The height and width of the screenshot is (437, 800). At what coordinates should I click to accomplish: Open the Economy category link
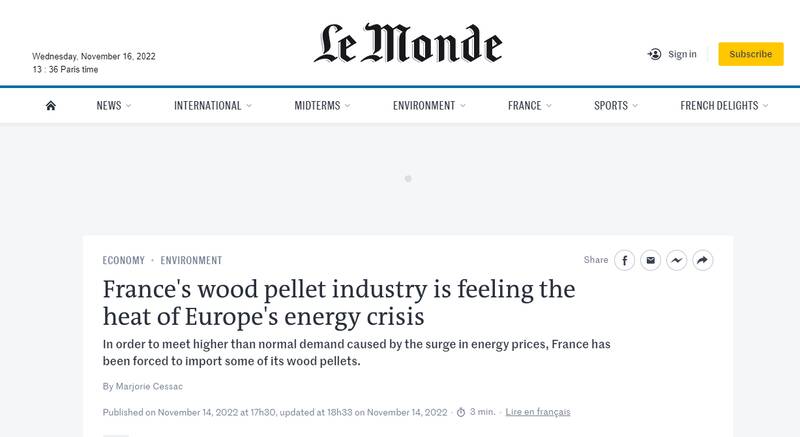(x=124, y=260)
